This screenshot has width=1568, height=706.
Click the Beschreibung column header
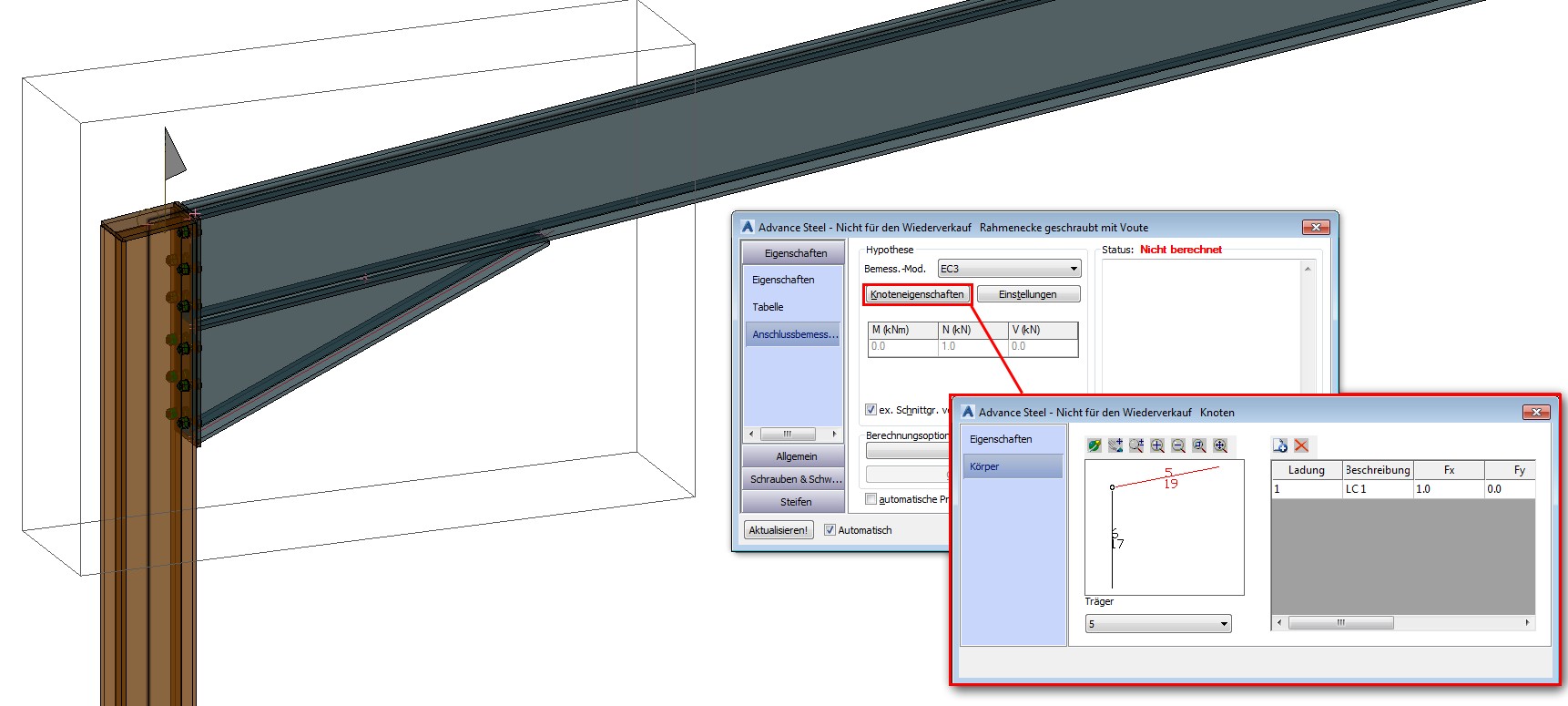1378,470
